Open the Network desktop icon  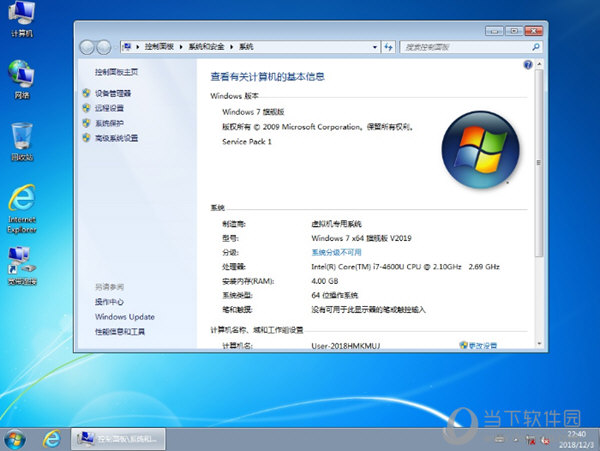(x=22, y=80)
